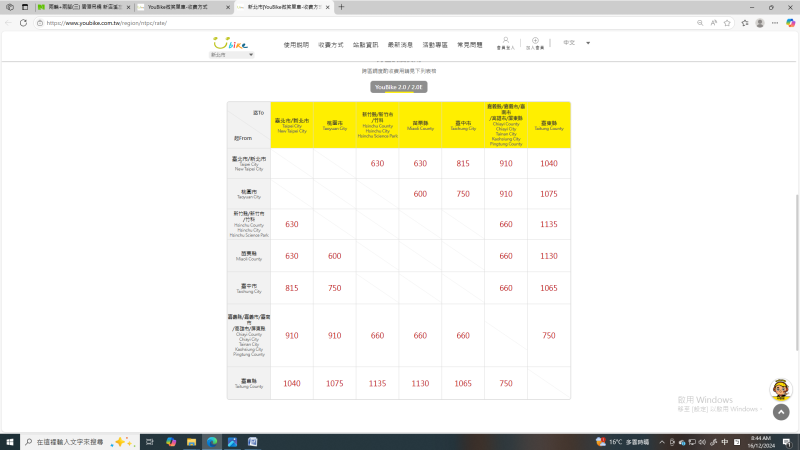Select the 815 fare in the Taichung row
Screen dimensions: 800x450
(x=292, y=288)
